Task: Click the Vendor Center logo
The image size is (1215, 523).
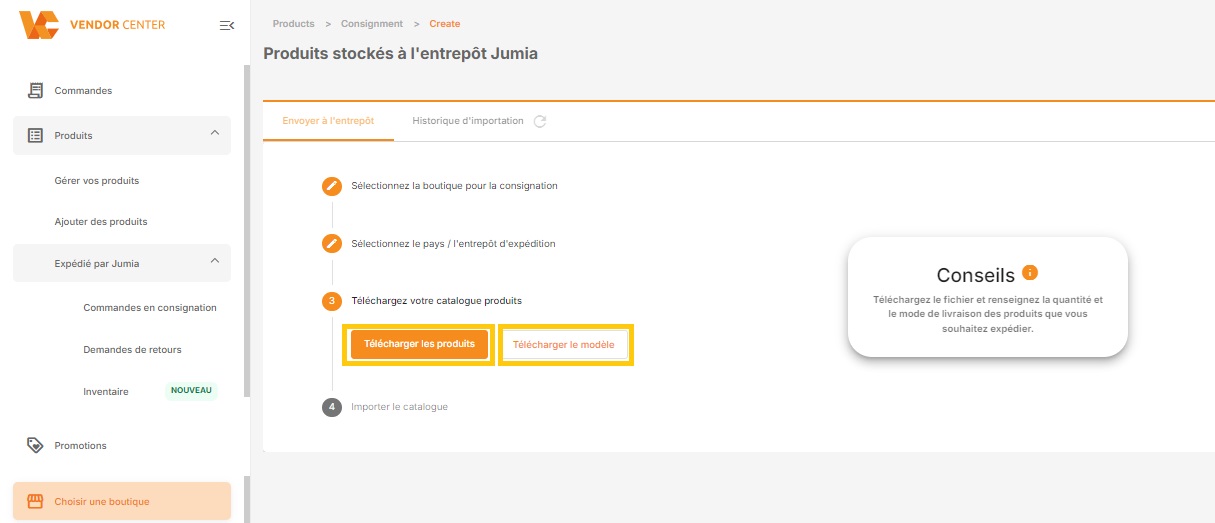Action: (x=92, y=24)
